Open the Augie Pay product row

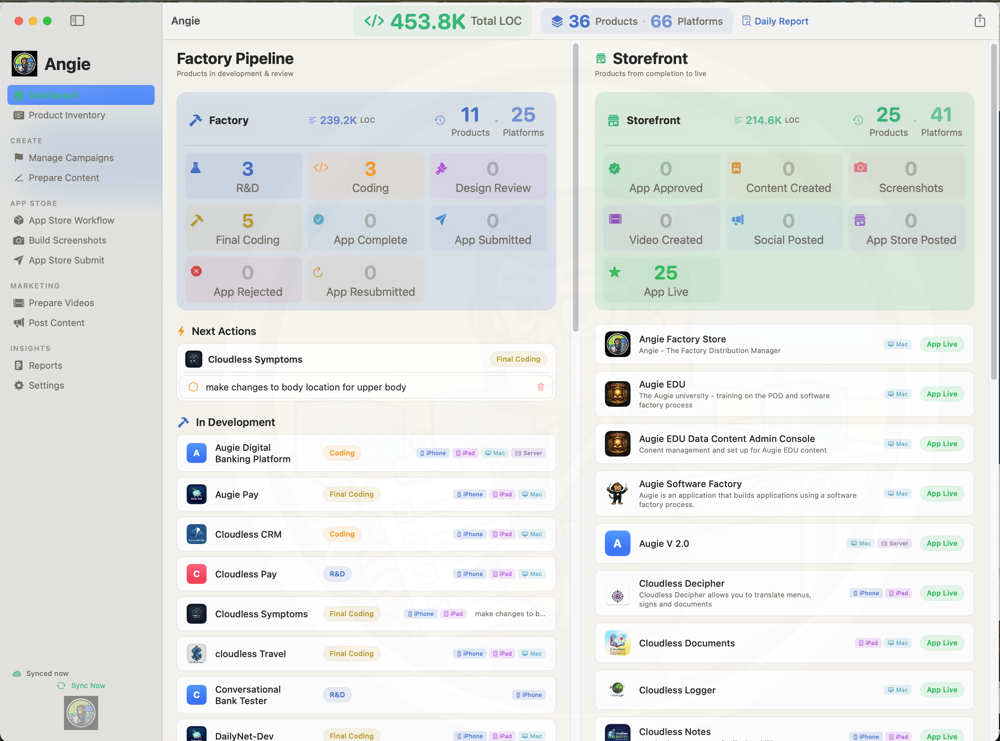click(x=366, y=494)
